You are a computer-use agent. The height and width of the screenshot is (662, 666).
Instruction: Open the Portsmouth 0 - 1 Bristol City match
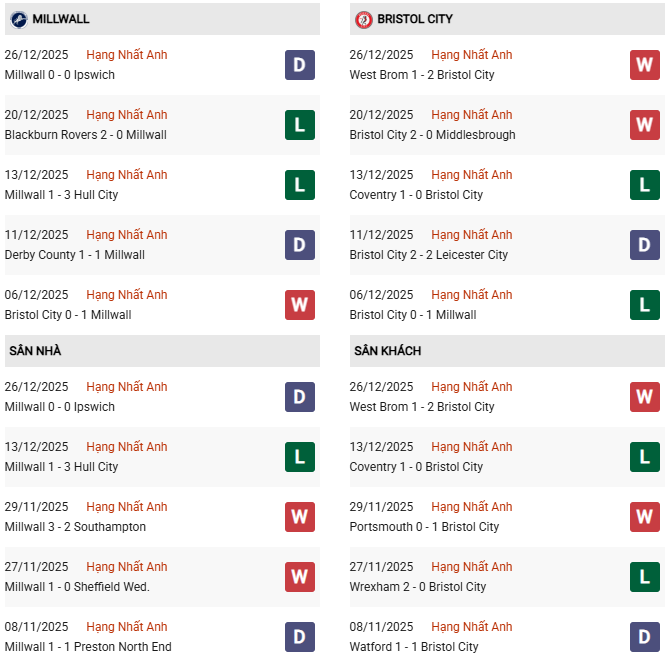[x=424, y=527]
